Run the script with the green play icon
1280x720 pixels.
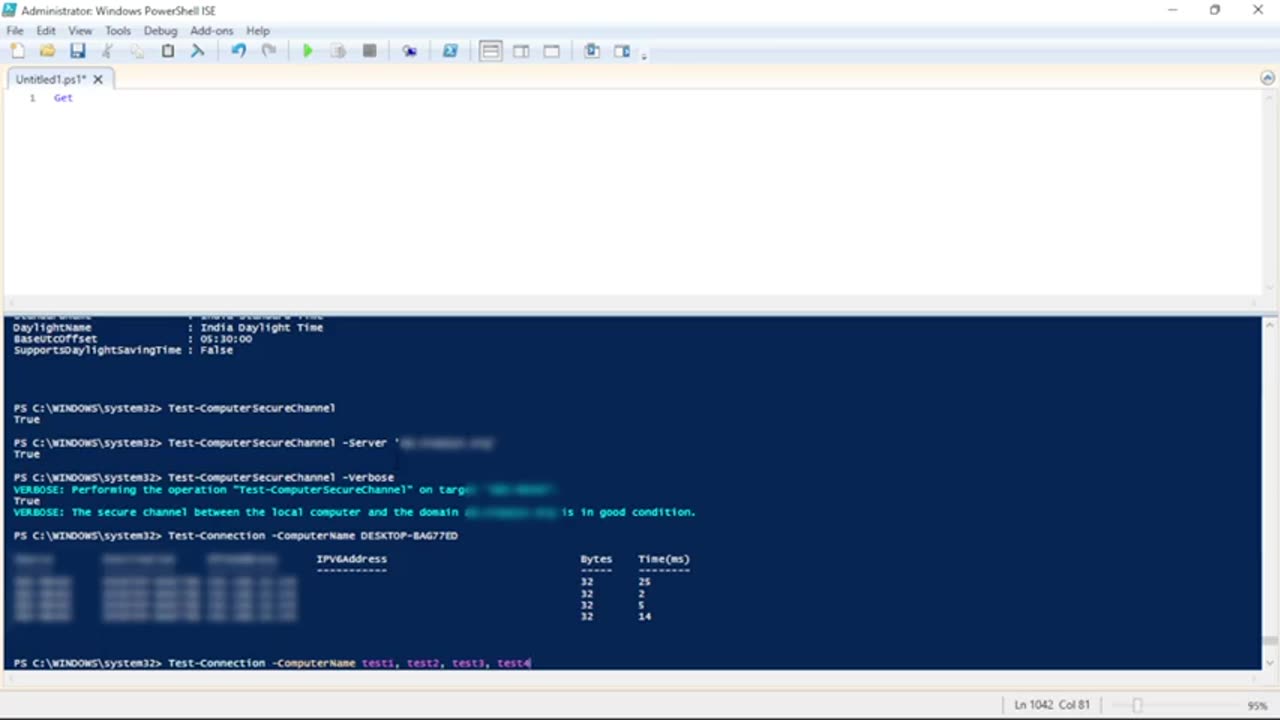(308, 51)
